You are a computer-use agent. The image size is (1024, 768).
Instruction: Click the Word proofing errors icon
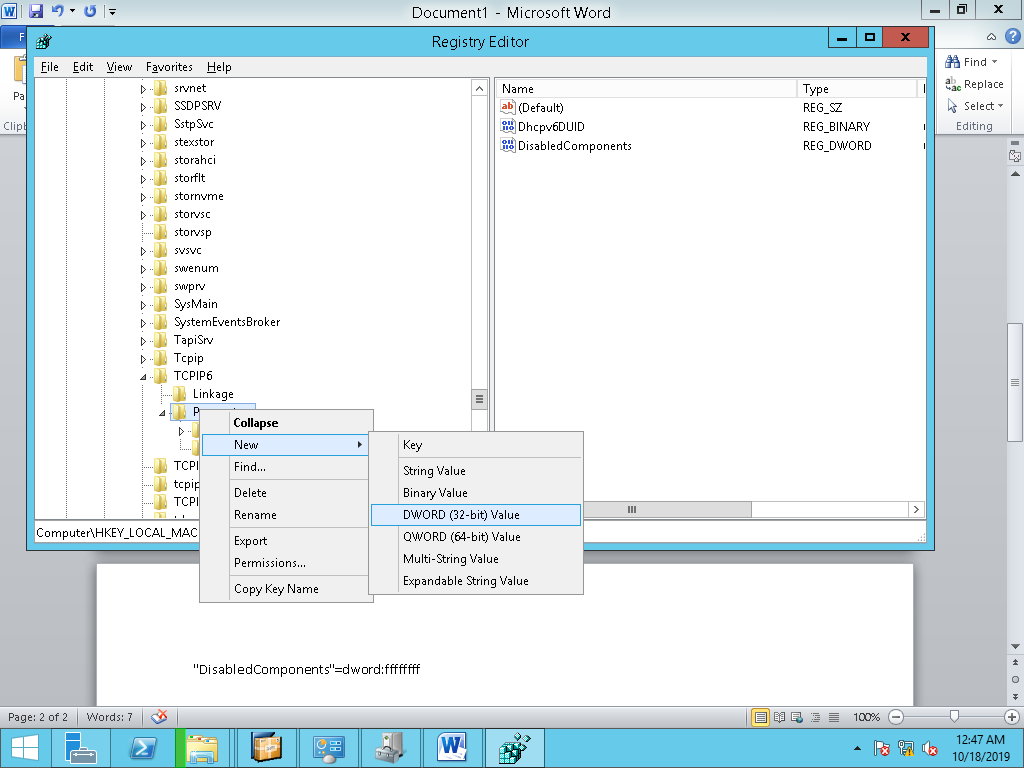(159, 717)
